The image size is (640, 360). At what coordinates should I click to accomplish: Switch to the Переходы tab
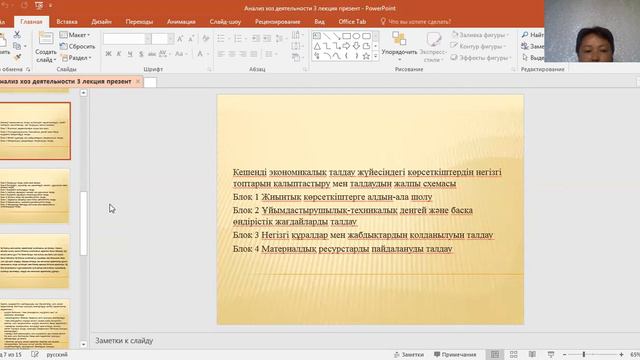139,22
